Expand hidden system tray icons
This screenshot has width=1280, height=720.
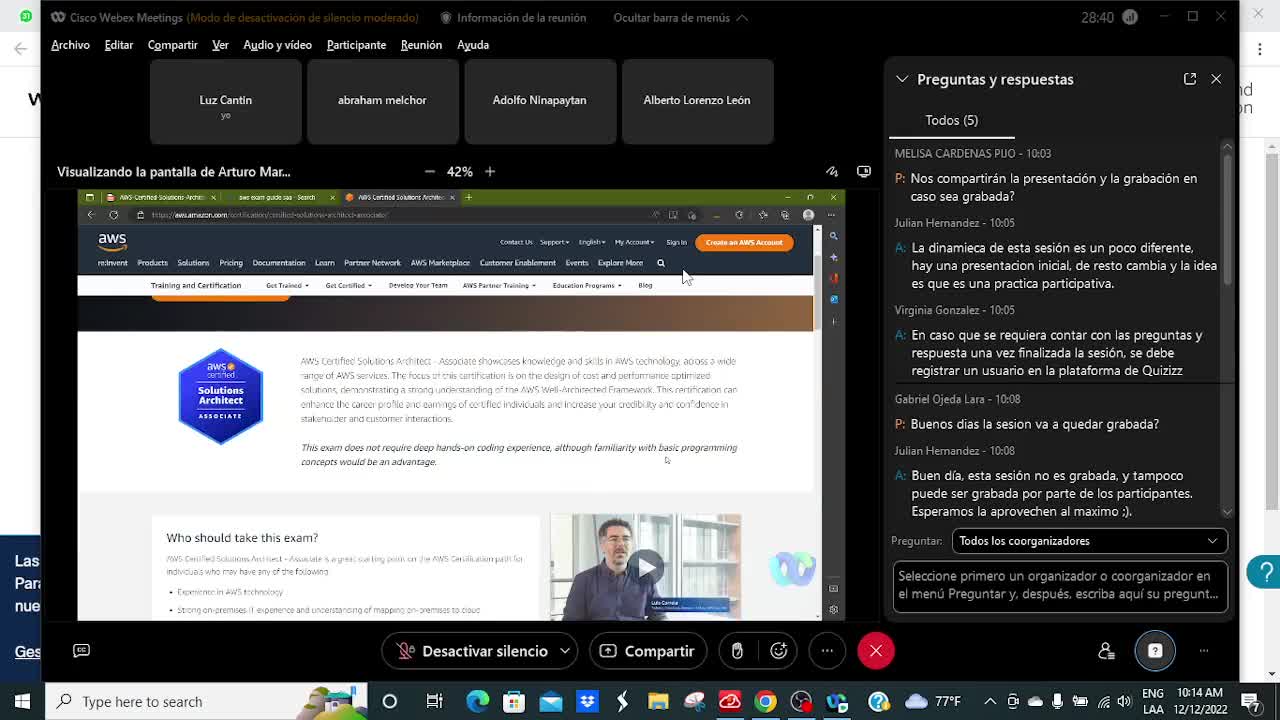point(990,701)
